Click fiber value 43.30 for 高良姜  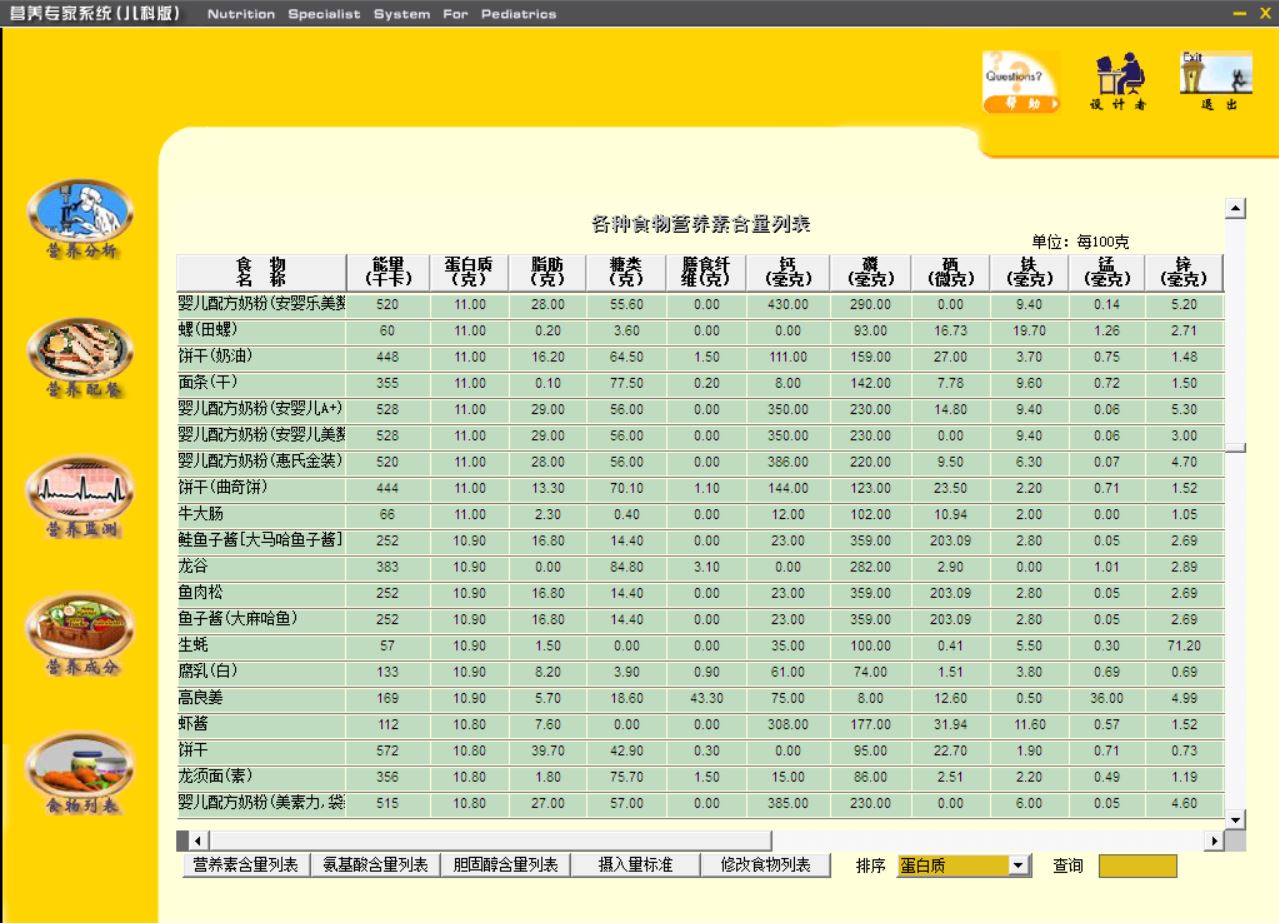coord(707,699)
